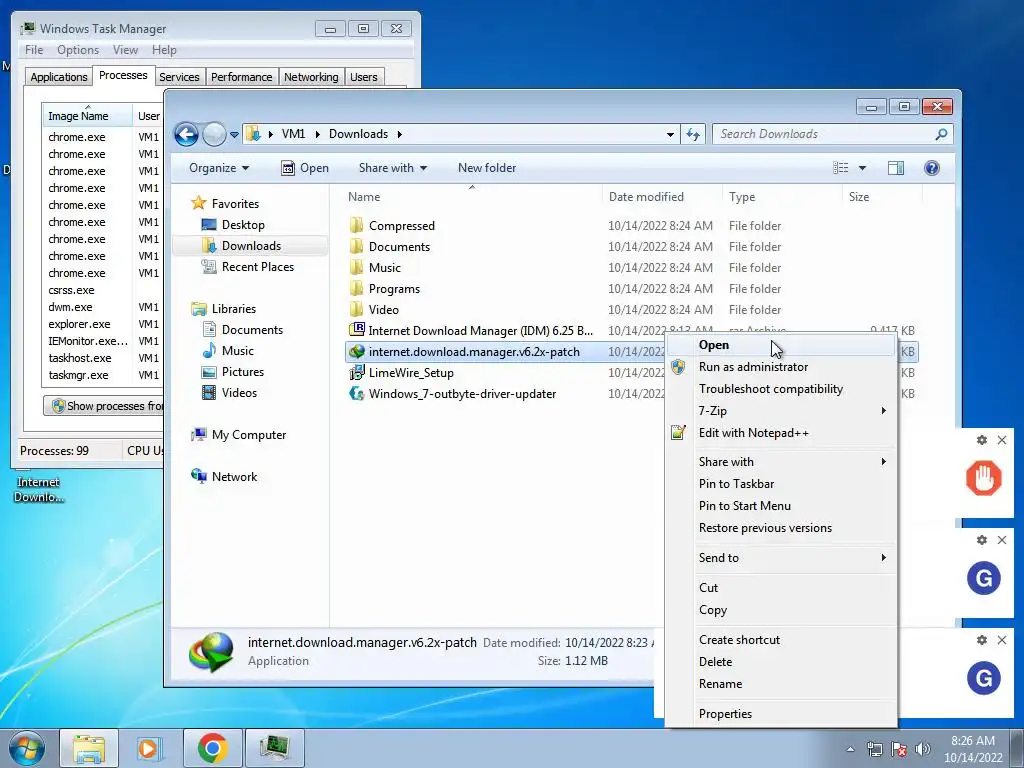Select My Computer in navigation pane

pos(249,435)
